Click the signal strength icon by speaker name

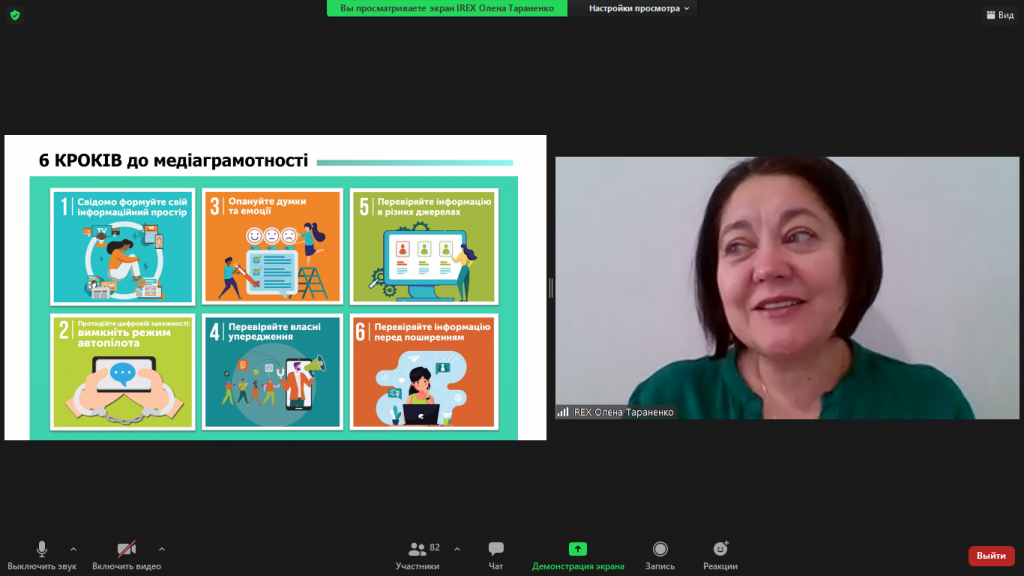[x=563, y=412]
